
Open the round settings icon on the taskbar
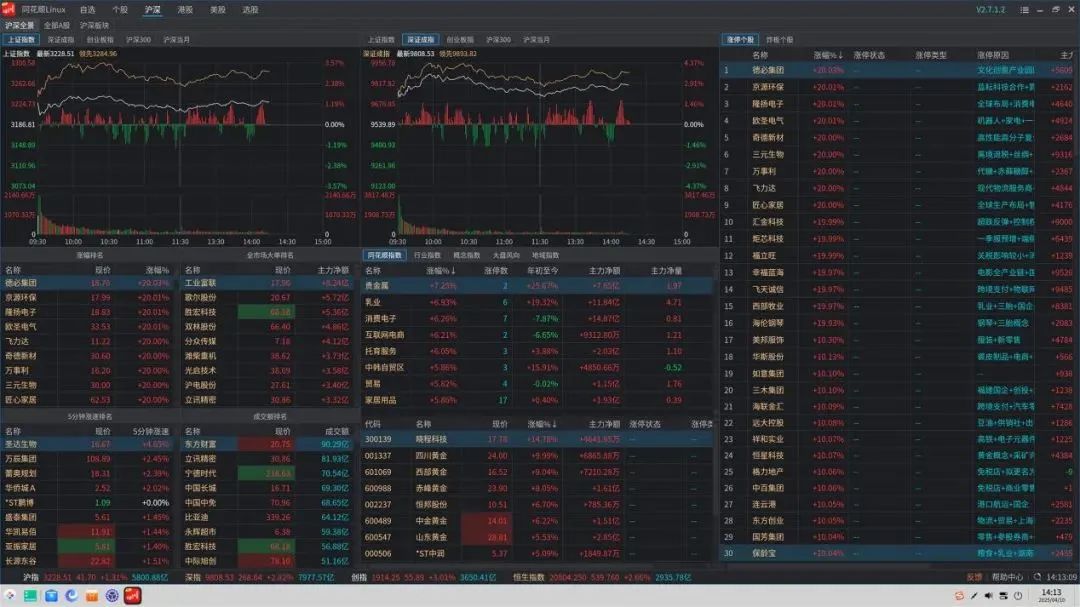pos(112,596)
